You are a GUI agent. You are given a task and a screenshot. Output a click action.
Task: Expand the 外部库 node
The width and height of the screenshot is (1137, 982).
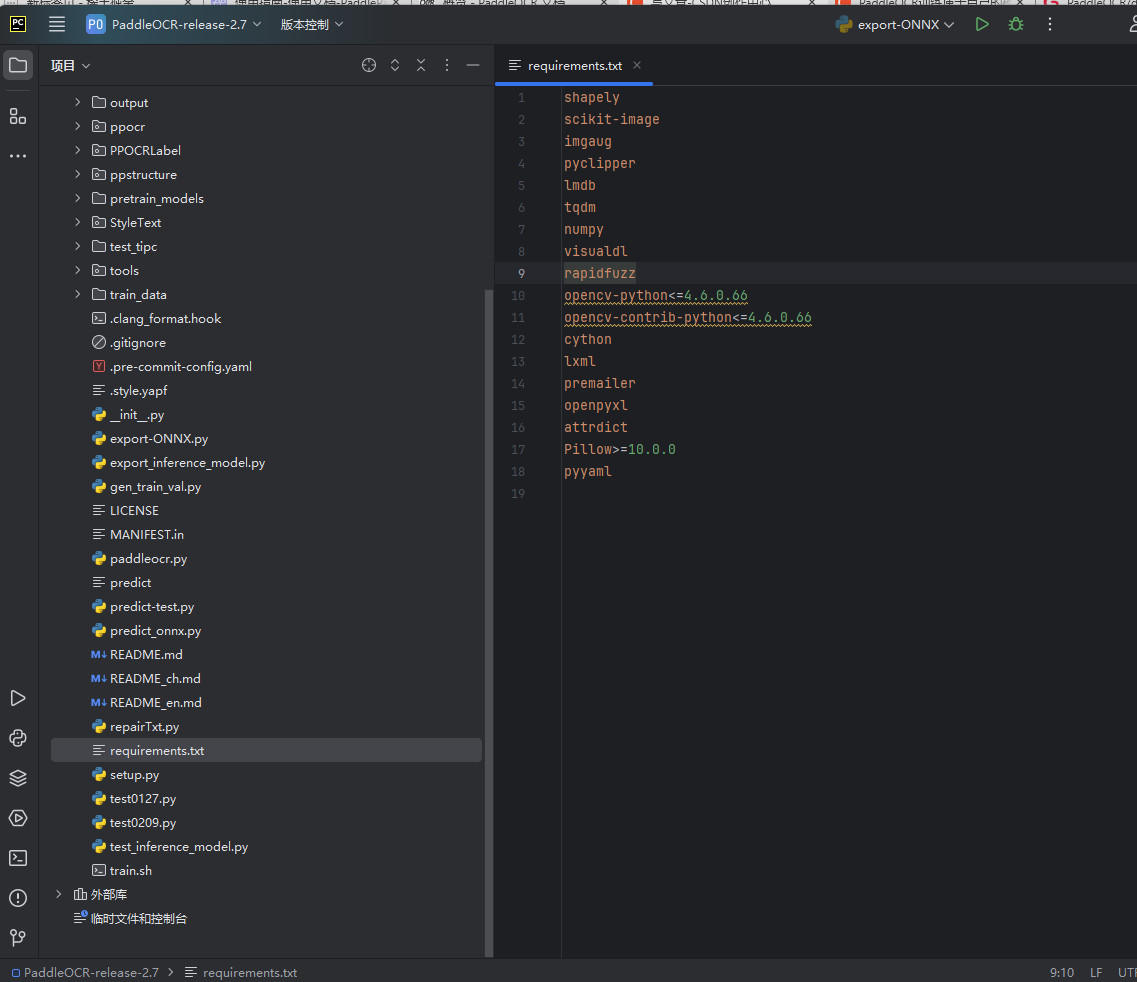point(59,894)
